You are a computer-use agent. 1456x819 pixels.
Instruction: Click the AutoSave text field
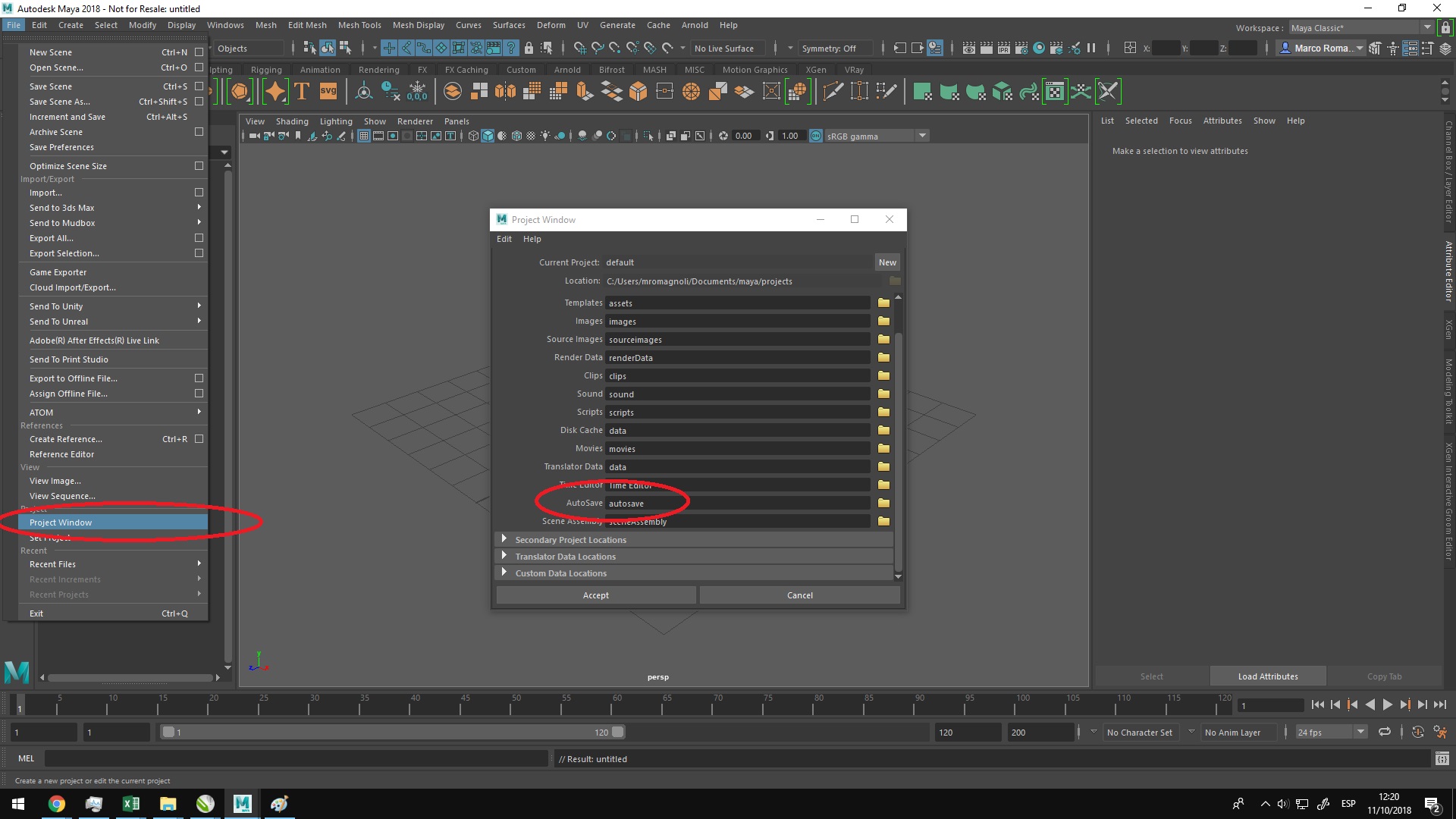(x=737, y=504)
